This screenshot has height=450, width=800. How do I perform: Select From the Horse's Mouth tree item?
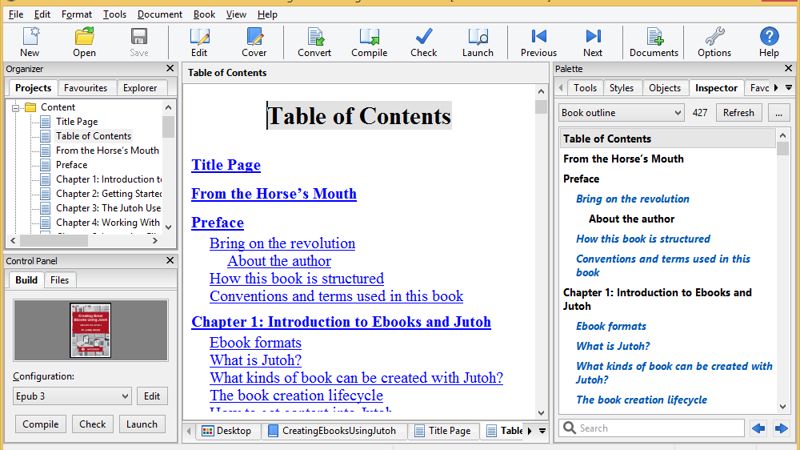(107, 151)
